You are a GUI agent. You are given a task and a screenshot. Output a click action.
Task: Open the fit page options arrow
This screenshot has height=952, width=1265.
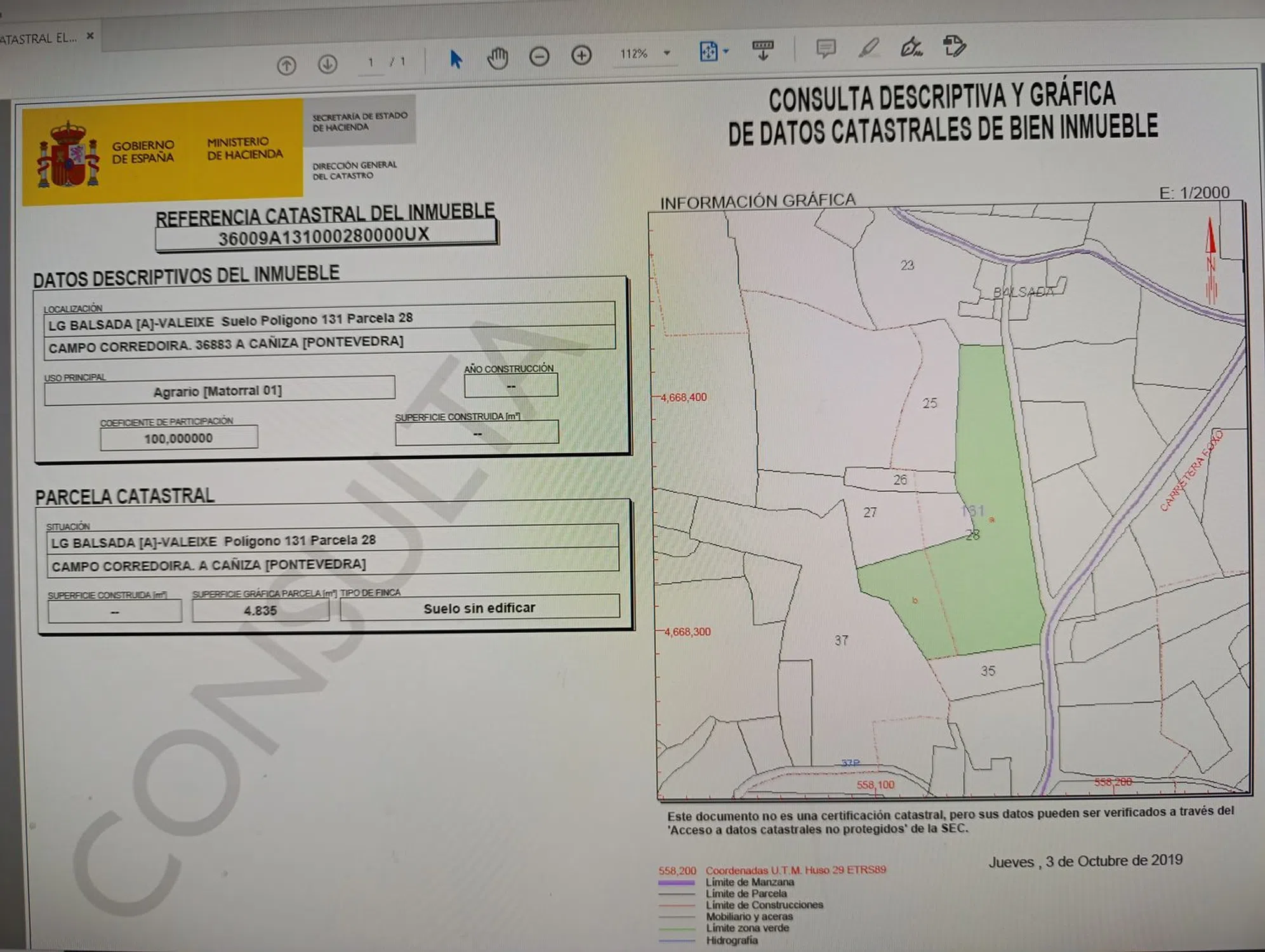pyautogui.click(x=726, y=51)
